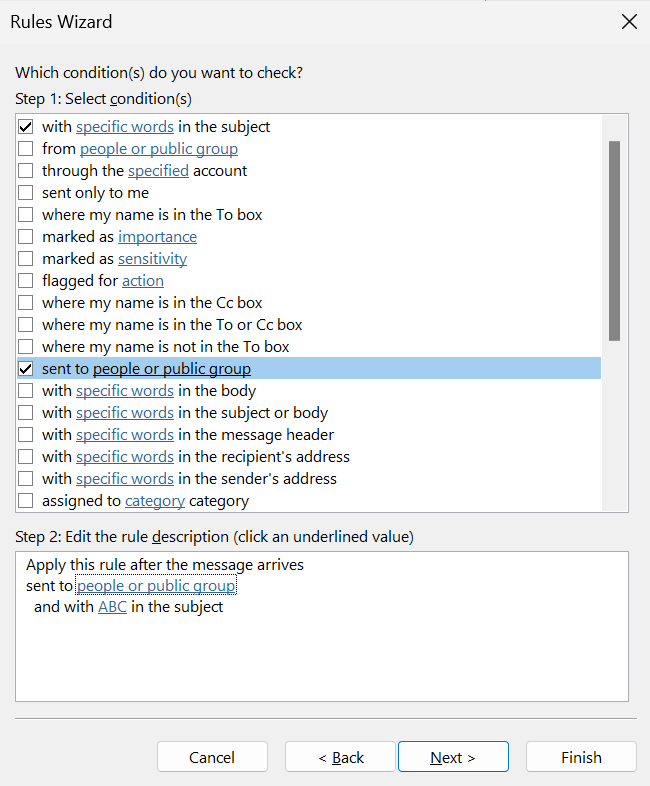Open the 'action' link in flagged for

[x=143, y=281]
